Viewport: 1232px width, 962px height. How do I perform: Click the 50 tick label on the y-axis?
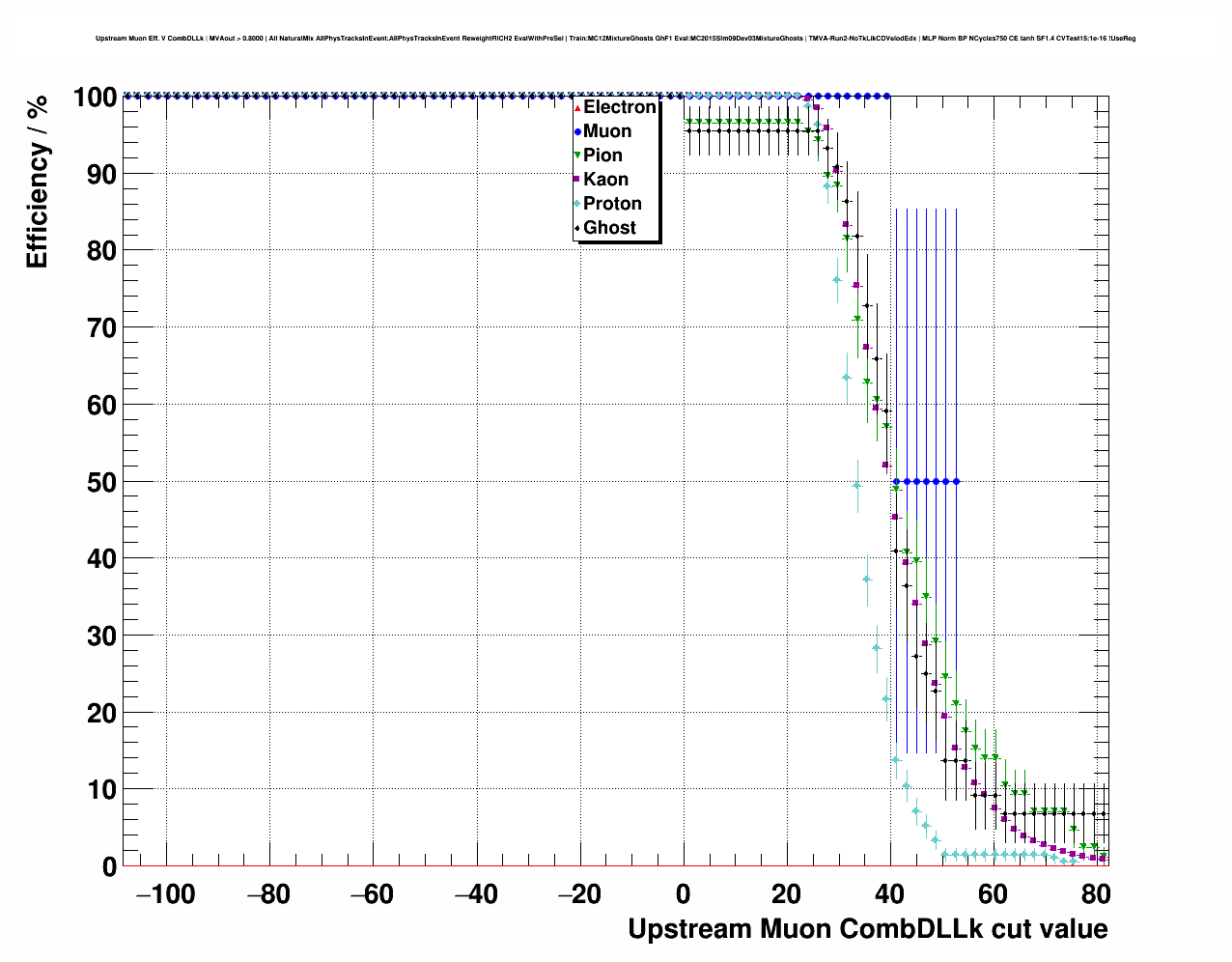tap(101, 482)
